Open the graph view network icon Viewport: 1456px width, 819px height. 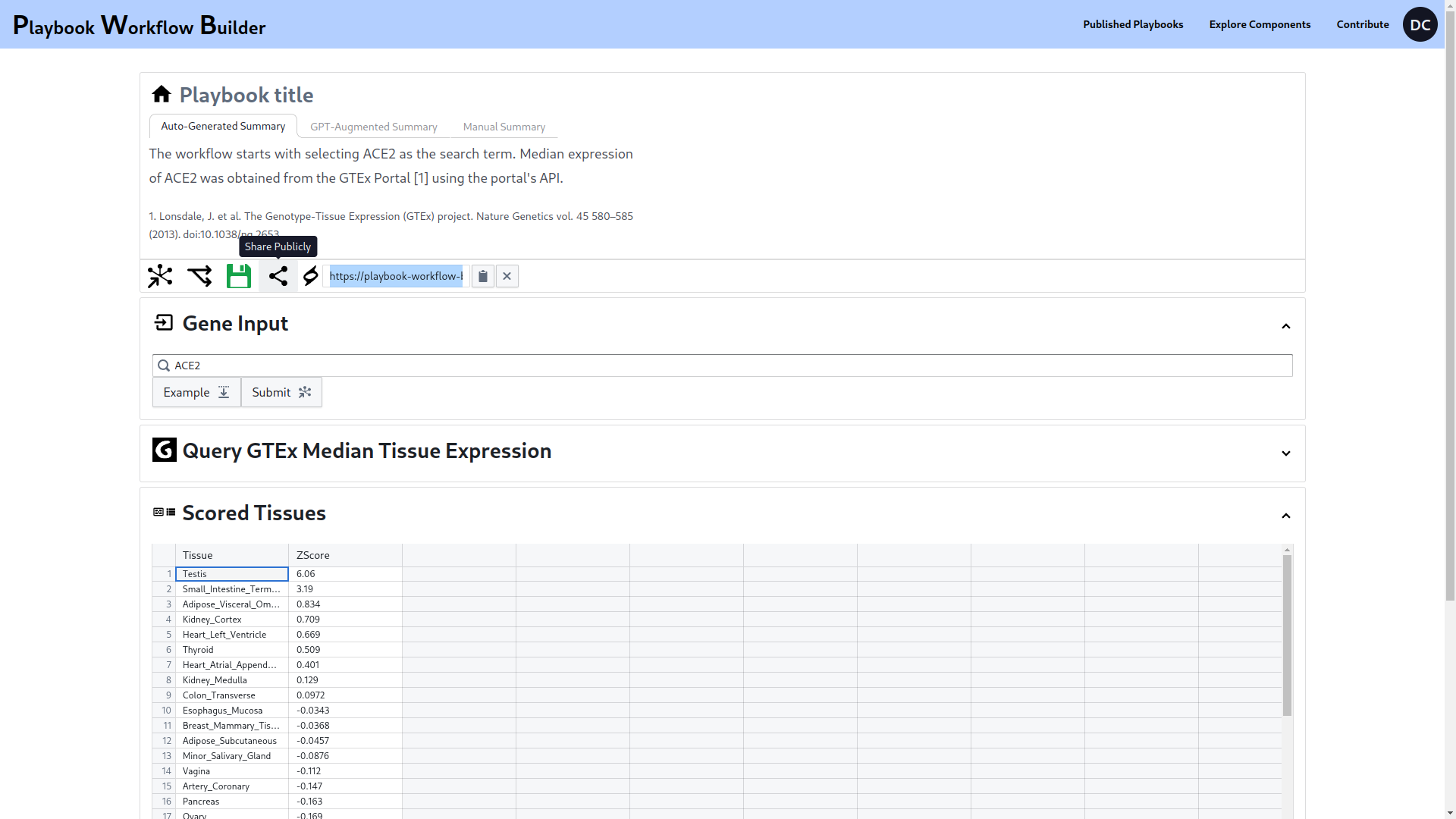coord(160,276)
